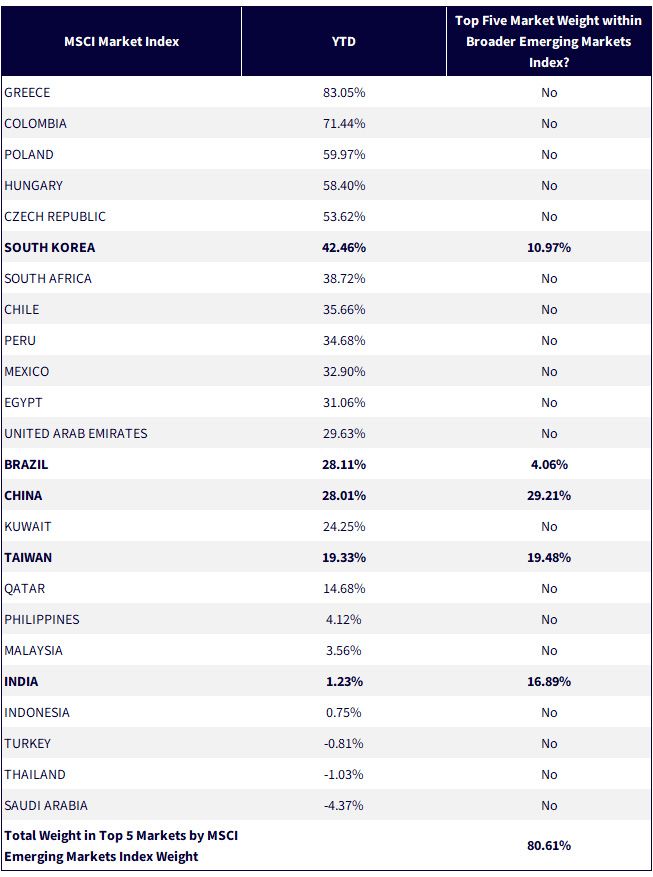The width and height of the screenshot is (653, 877).
Task: Select the Total Weight in Top 5 label
Action: click(x=121, y=846)
